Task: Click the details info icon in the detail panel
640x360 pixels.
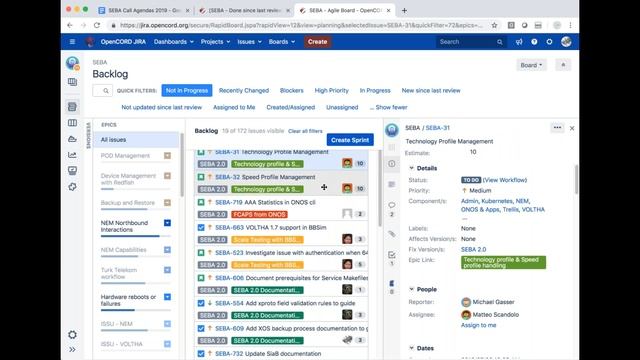Action: [x=392, y=164]
